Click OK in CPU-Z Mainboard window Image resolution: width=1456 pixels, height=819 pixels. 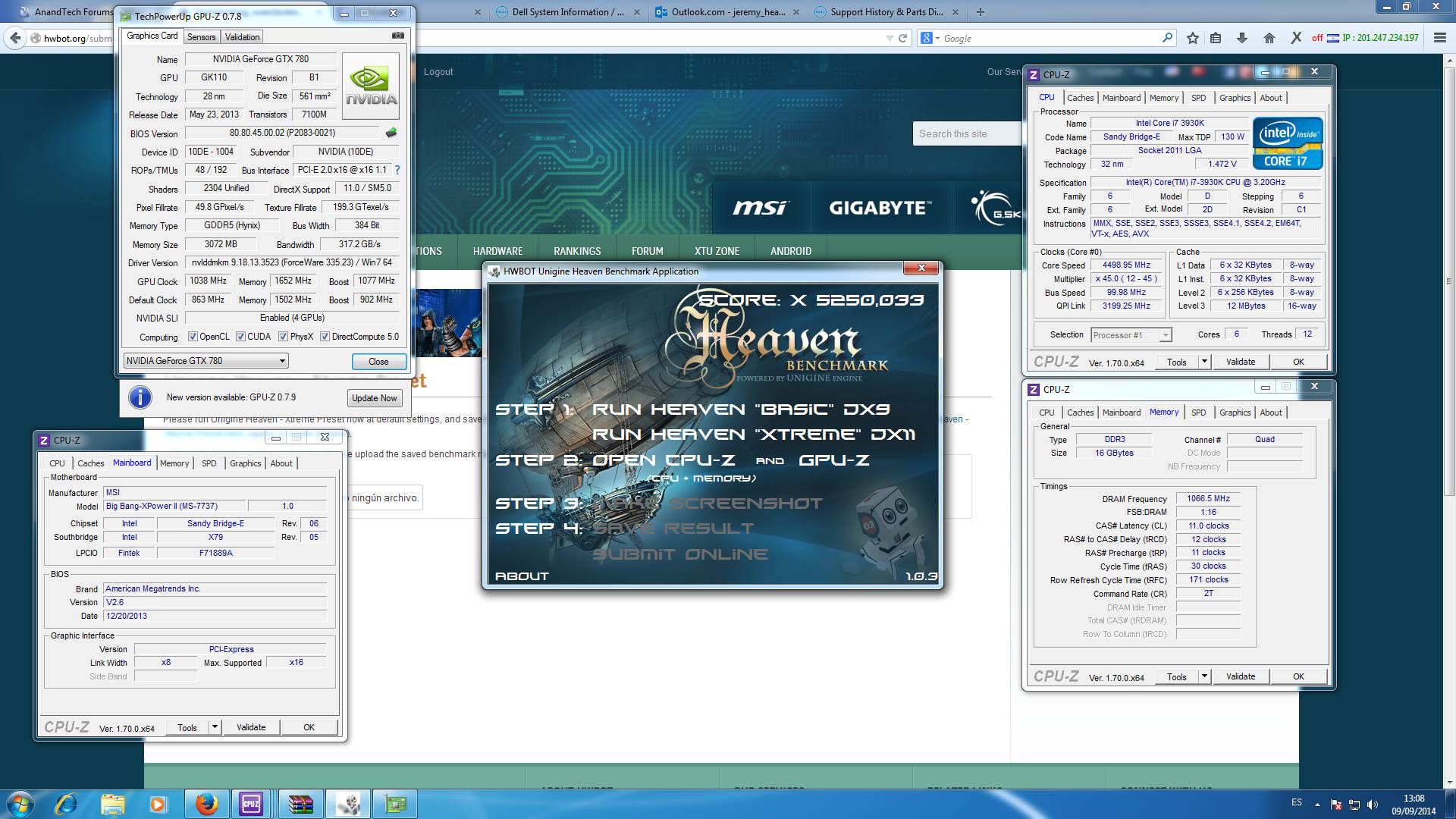(309, 727)
